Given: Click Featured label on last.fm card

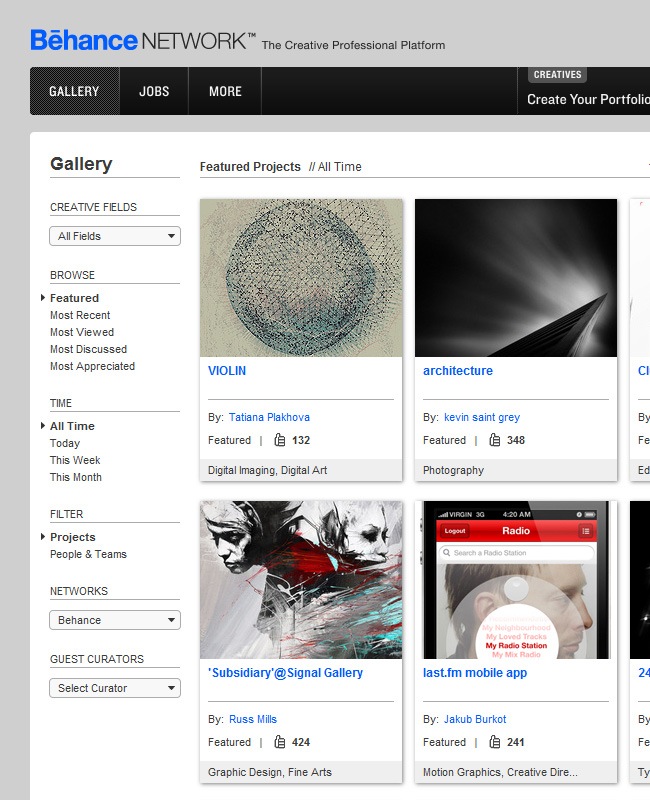Looking at the screenshot, I should 444,742.
